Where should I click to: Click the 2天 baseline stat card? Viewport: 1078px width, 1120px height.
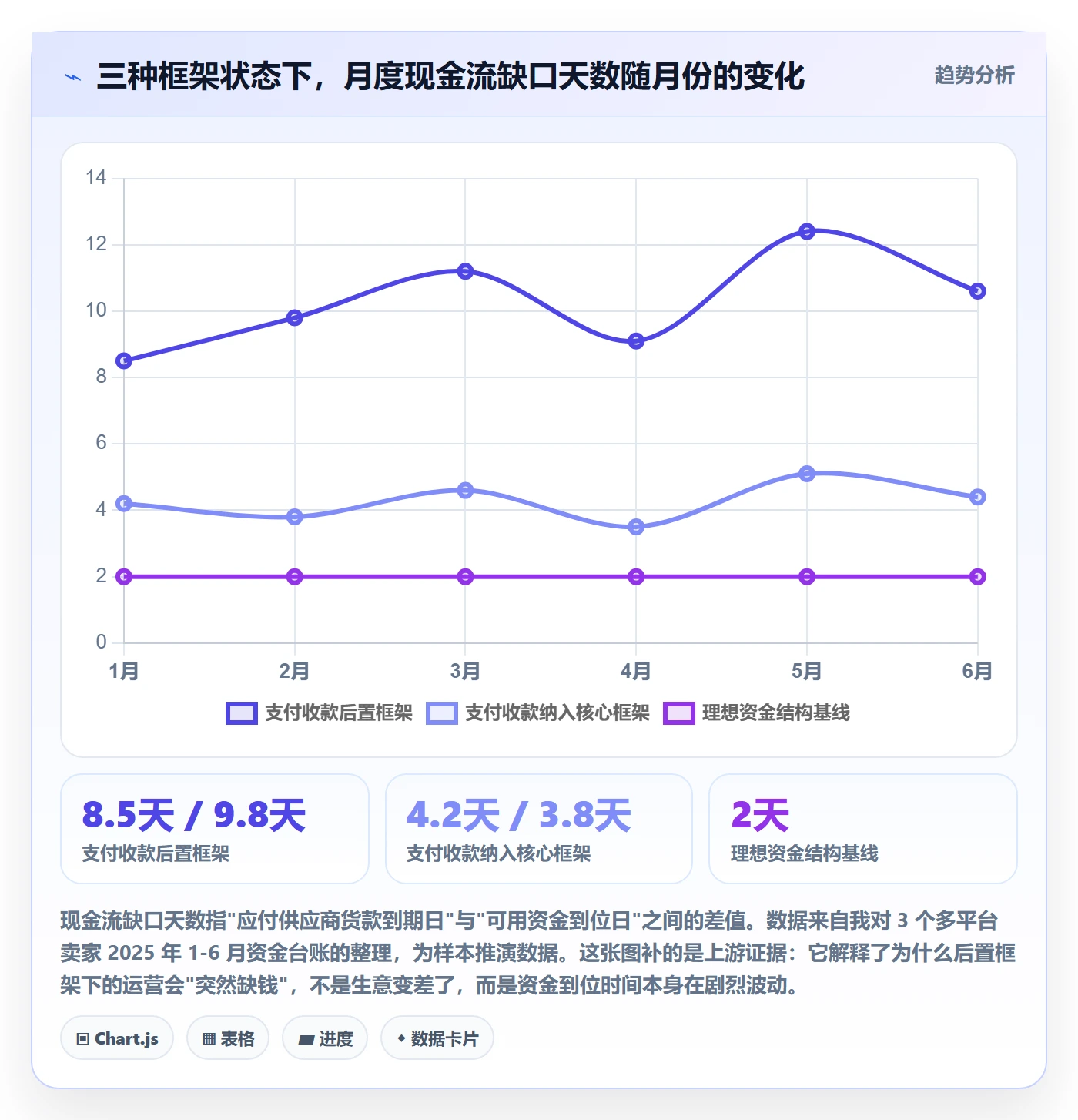point(863,829)
